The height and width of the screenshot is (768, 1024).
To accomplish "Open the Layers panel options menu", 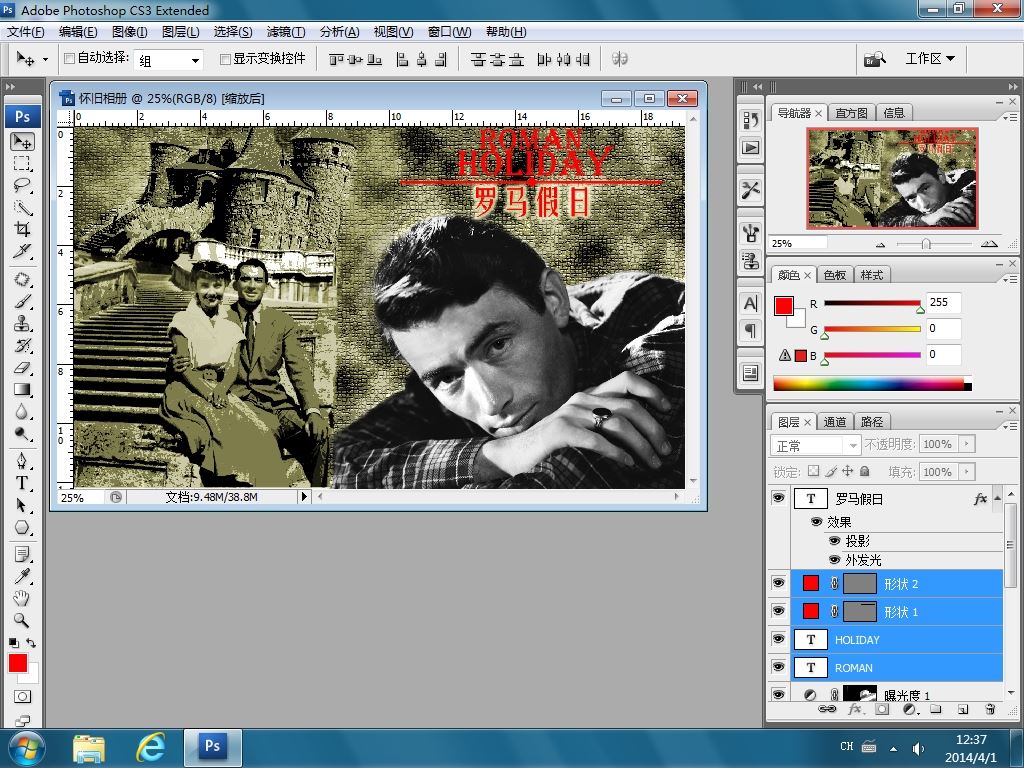I will click(1010, 426).
